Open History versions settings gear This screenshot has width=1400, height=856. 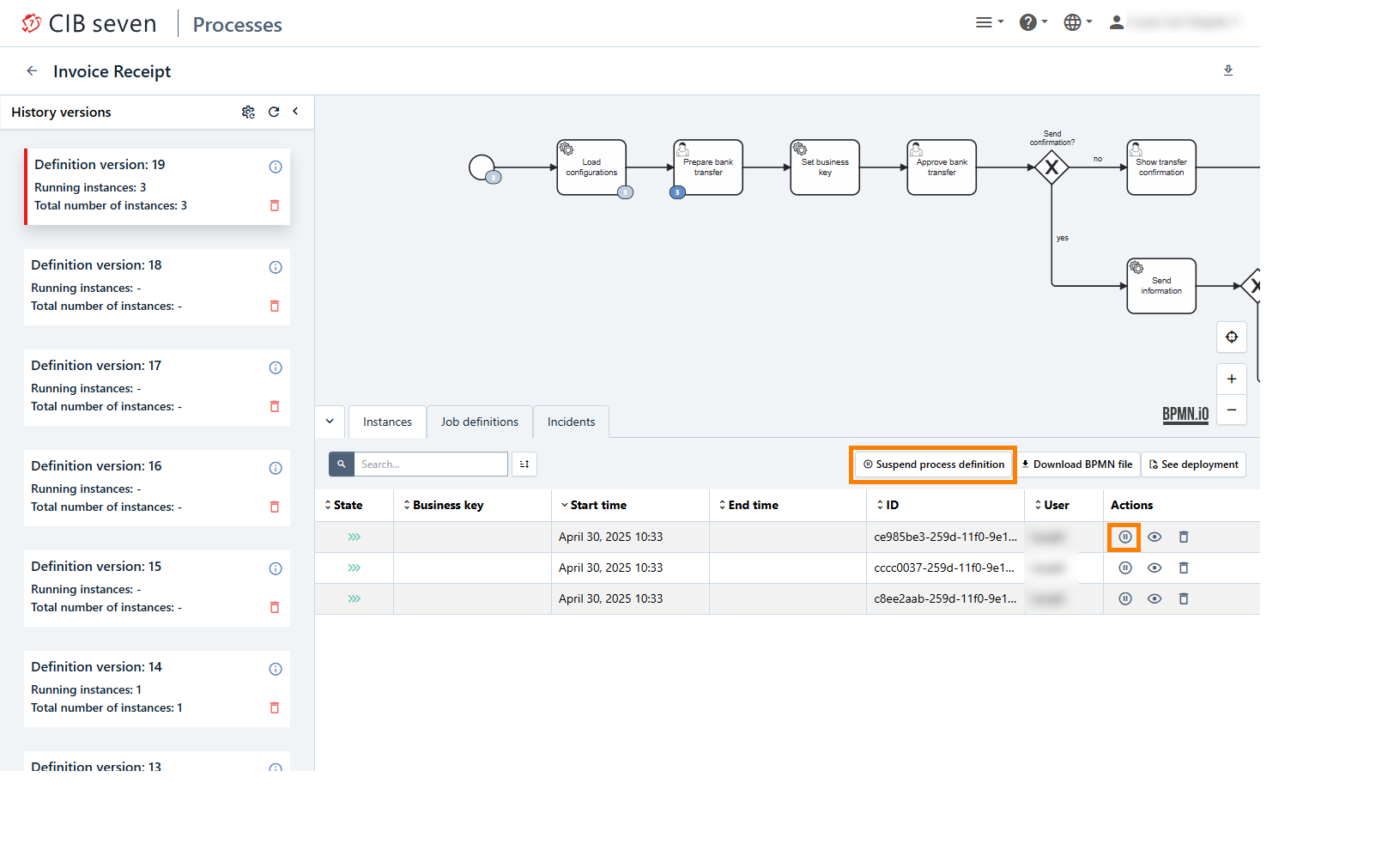pyautogui.click(x=248, y=112)
